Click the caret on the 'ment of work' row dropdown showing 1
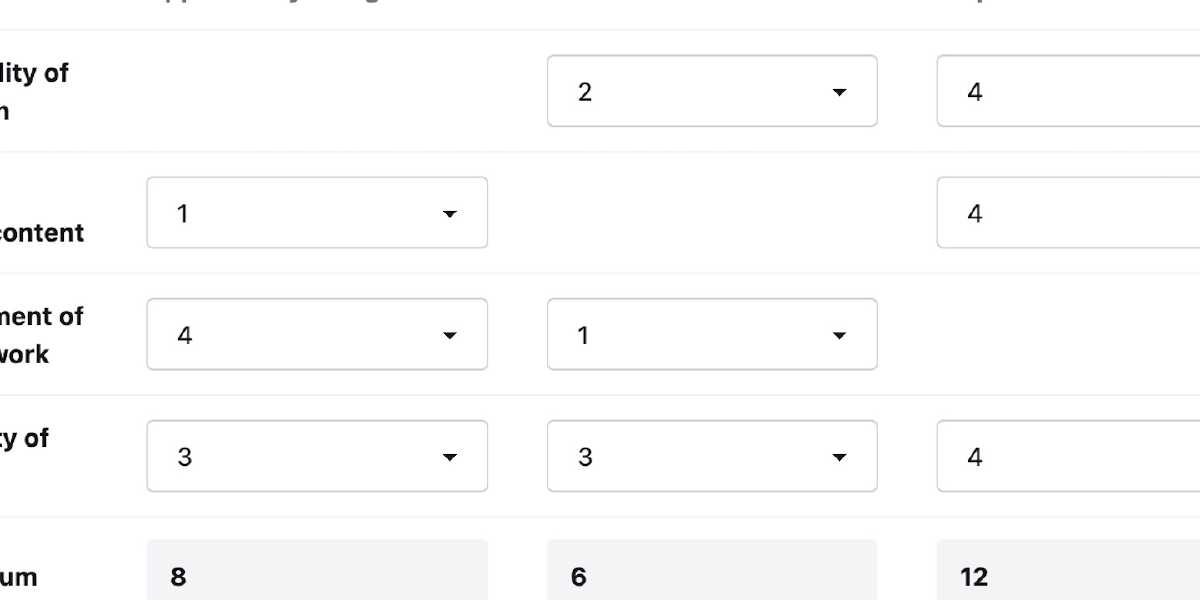 click(839, 335)
